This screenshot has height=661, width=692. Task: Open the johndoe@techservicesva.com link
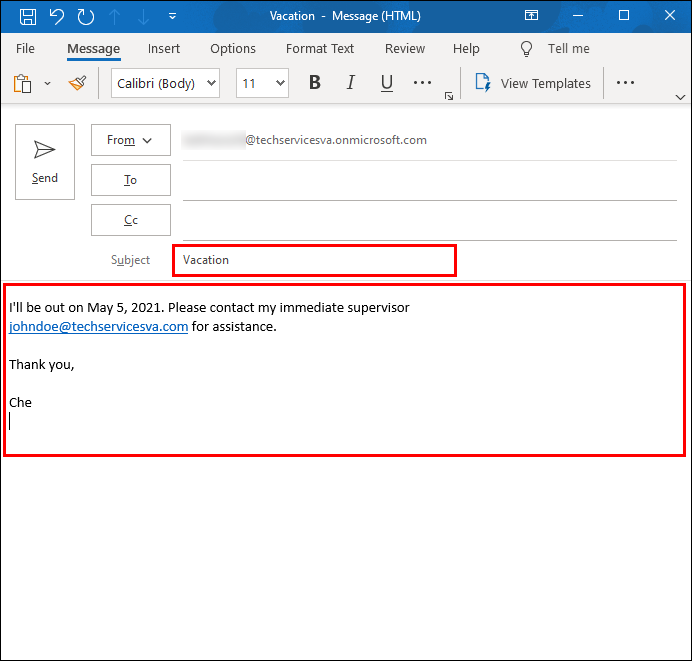(98, 327)
